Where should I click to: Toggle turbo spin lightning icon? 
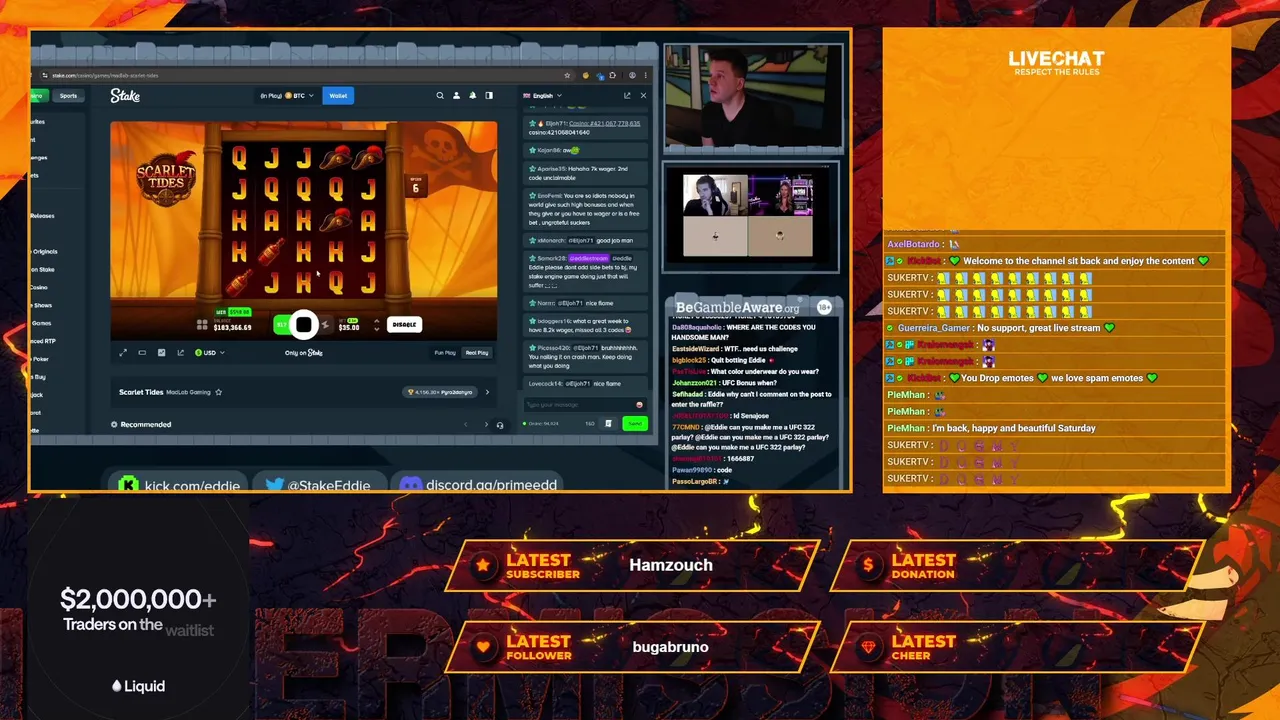(325, 325)
